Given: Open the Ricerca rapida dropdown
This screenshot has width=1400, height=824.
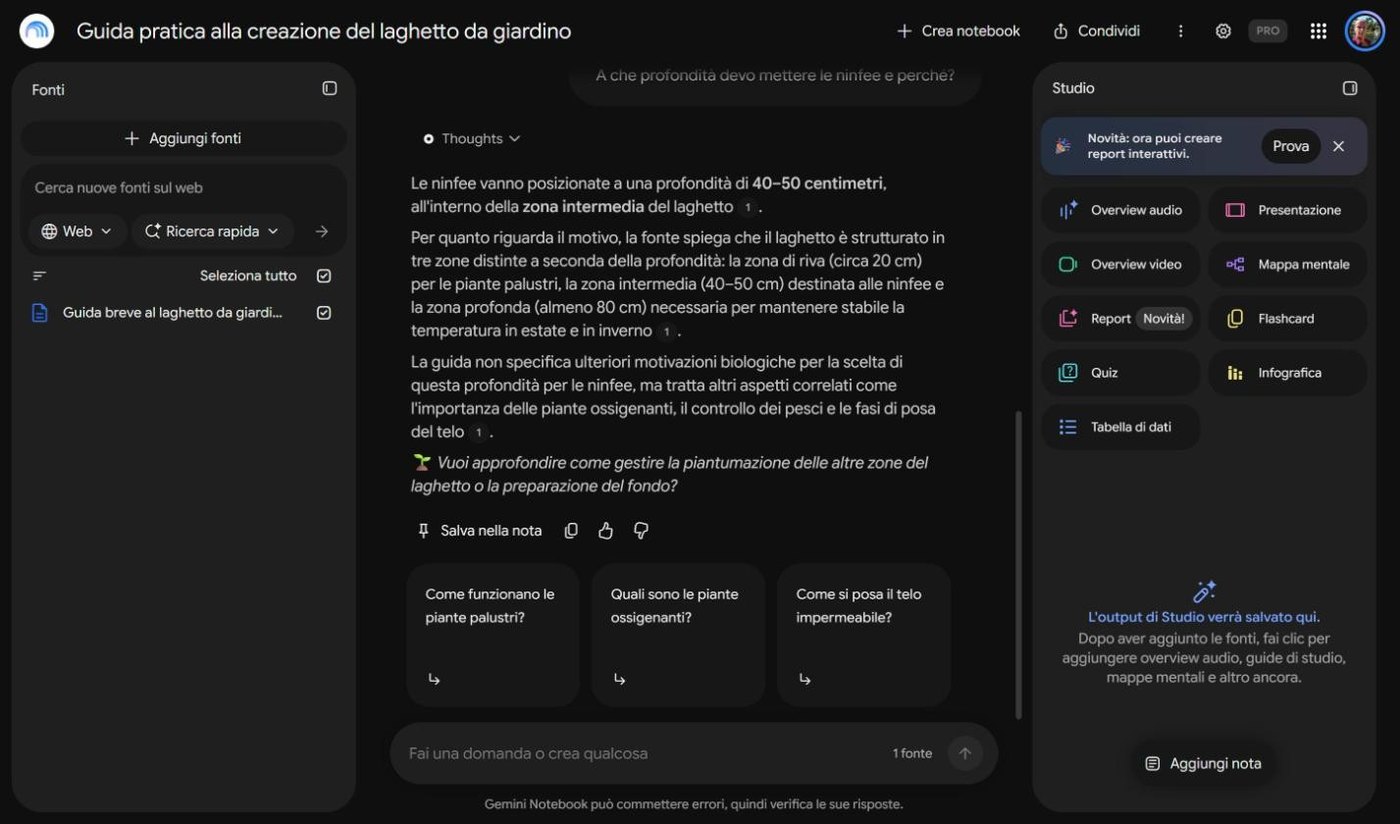Looking at the screenshot, I should (x=212, y=231).
